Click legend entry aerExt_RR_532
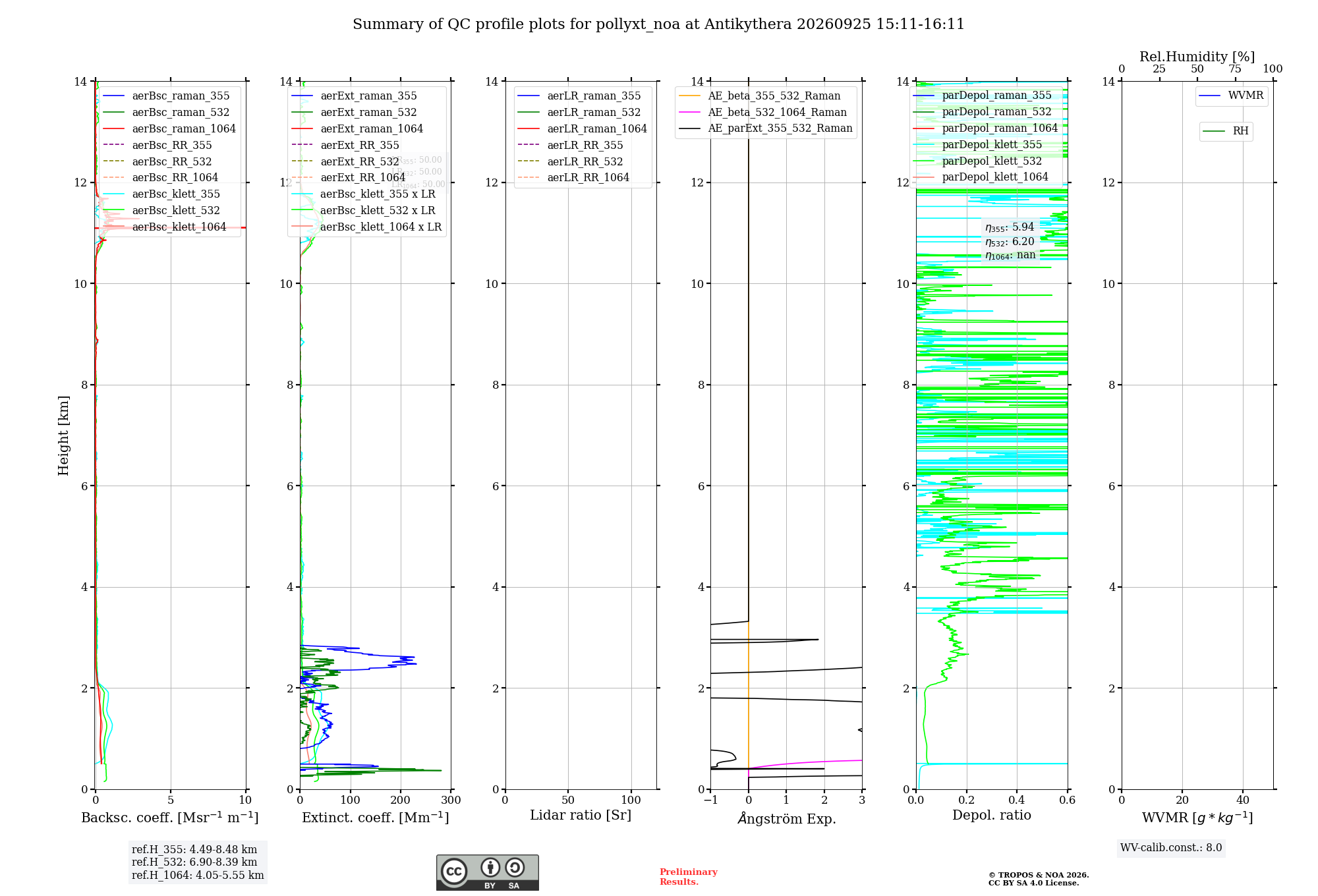 point(345,162)
